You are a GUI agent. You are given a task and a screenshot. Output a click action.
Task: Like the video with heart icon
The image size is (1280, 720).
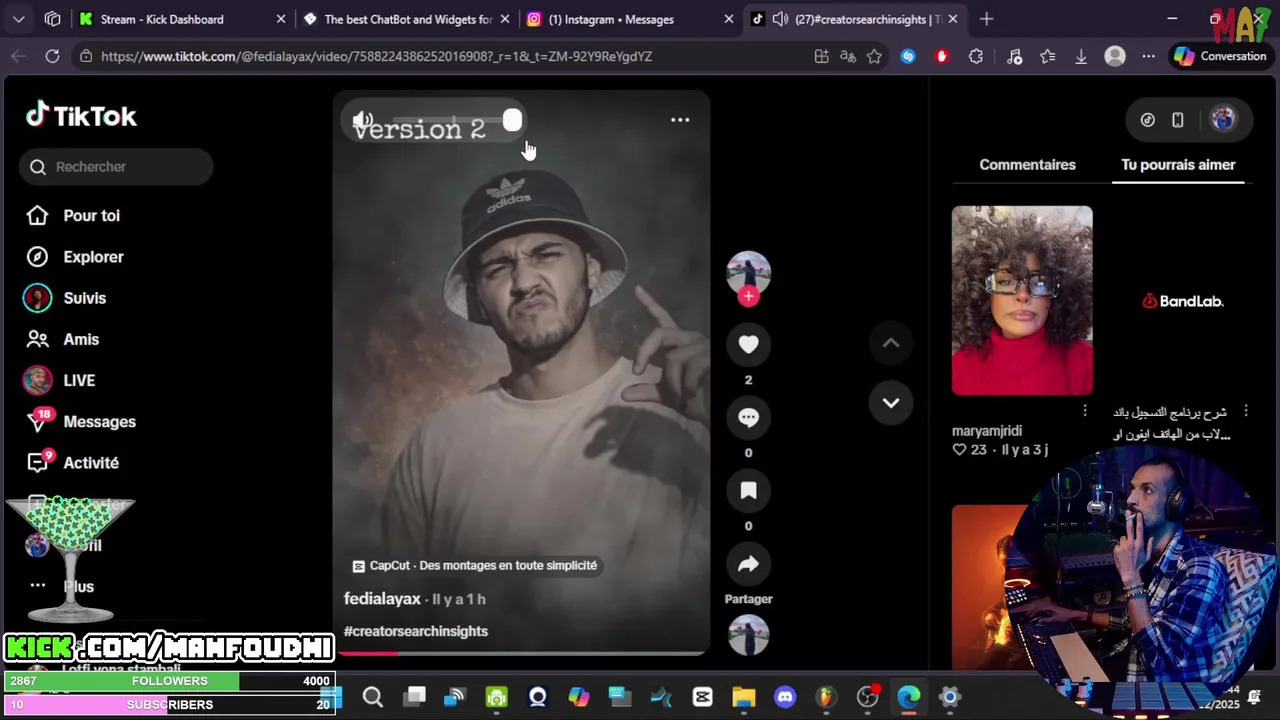[748, 344]
